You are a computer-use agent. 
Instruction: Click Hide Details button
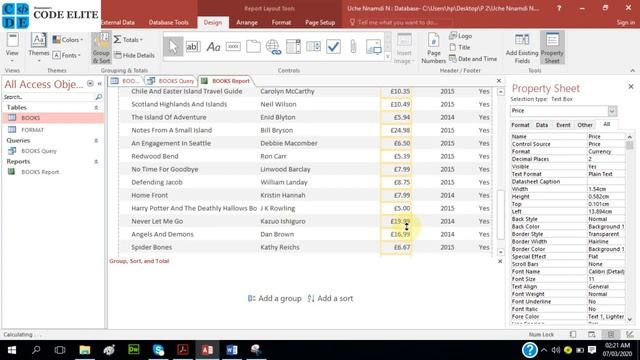click(134, 55)
